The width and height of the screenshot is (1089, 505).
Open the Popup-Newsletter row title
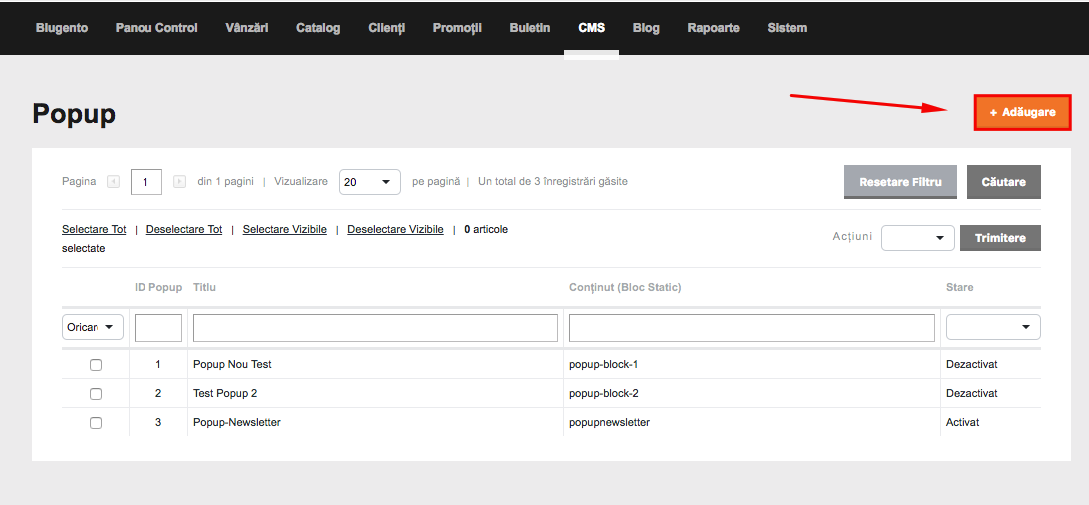pos(237,422)
